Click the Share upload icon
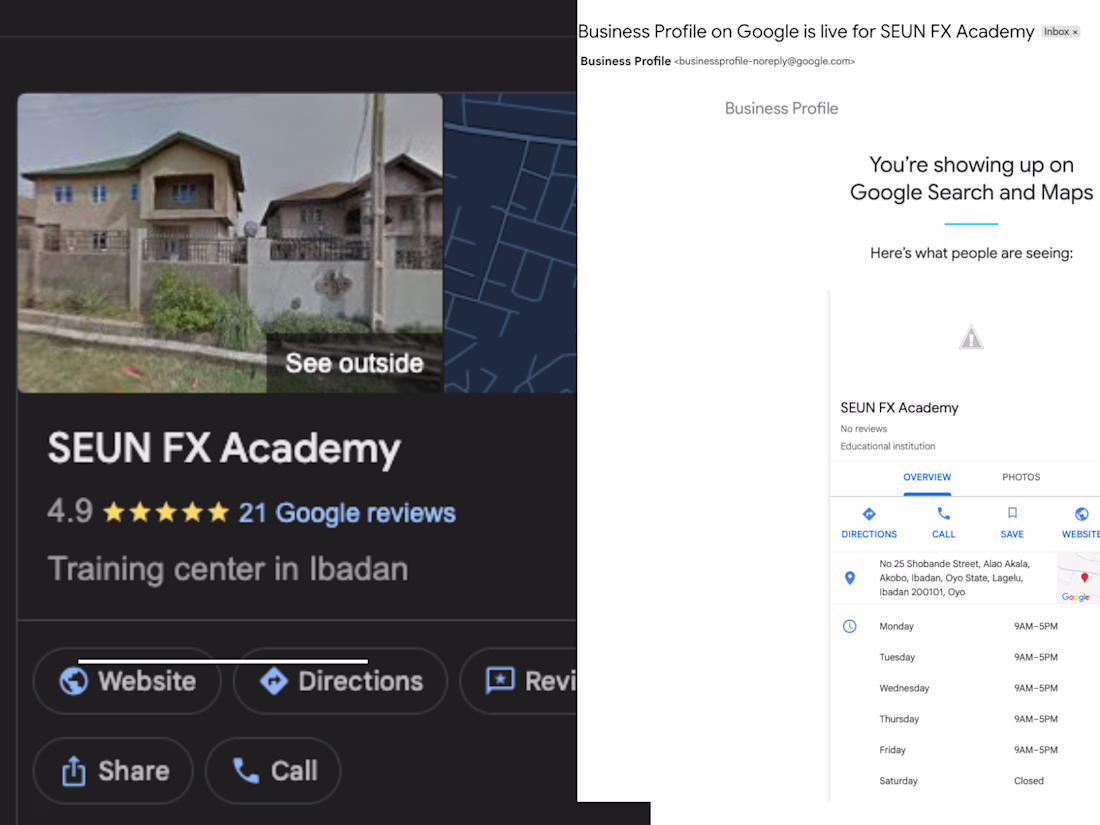1100x825 pixels. tap(74, 770)
